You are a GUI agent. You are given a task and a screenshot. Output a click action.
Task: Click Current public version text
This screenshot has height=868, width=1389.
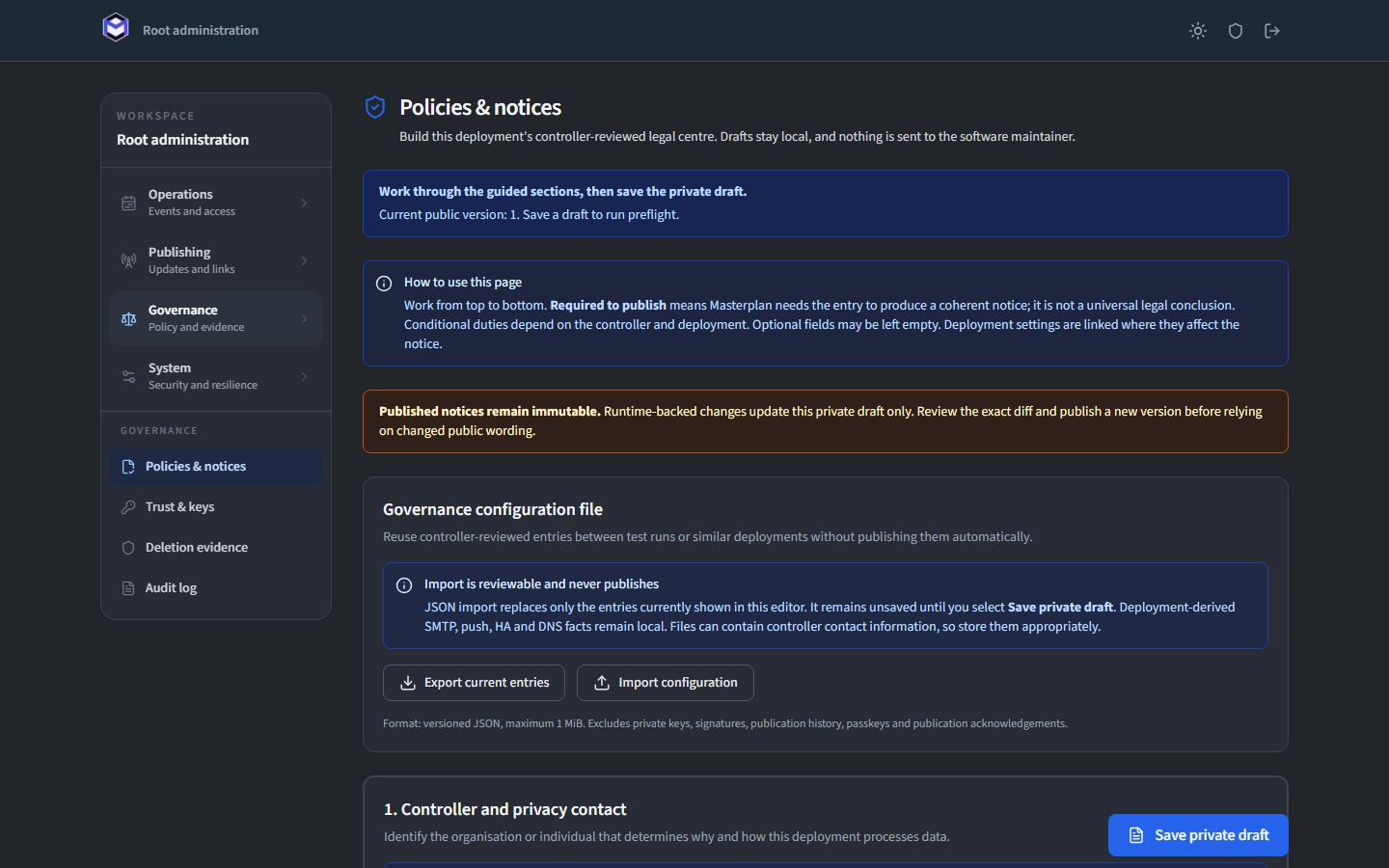(529, 214)
